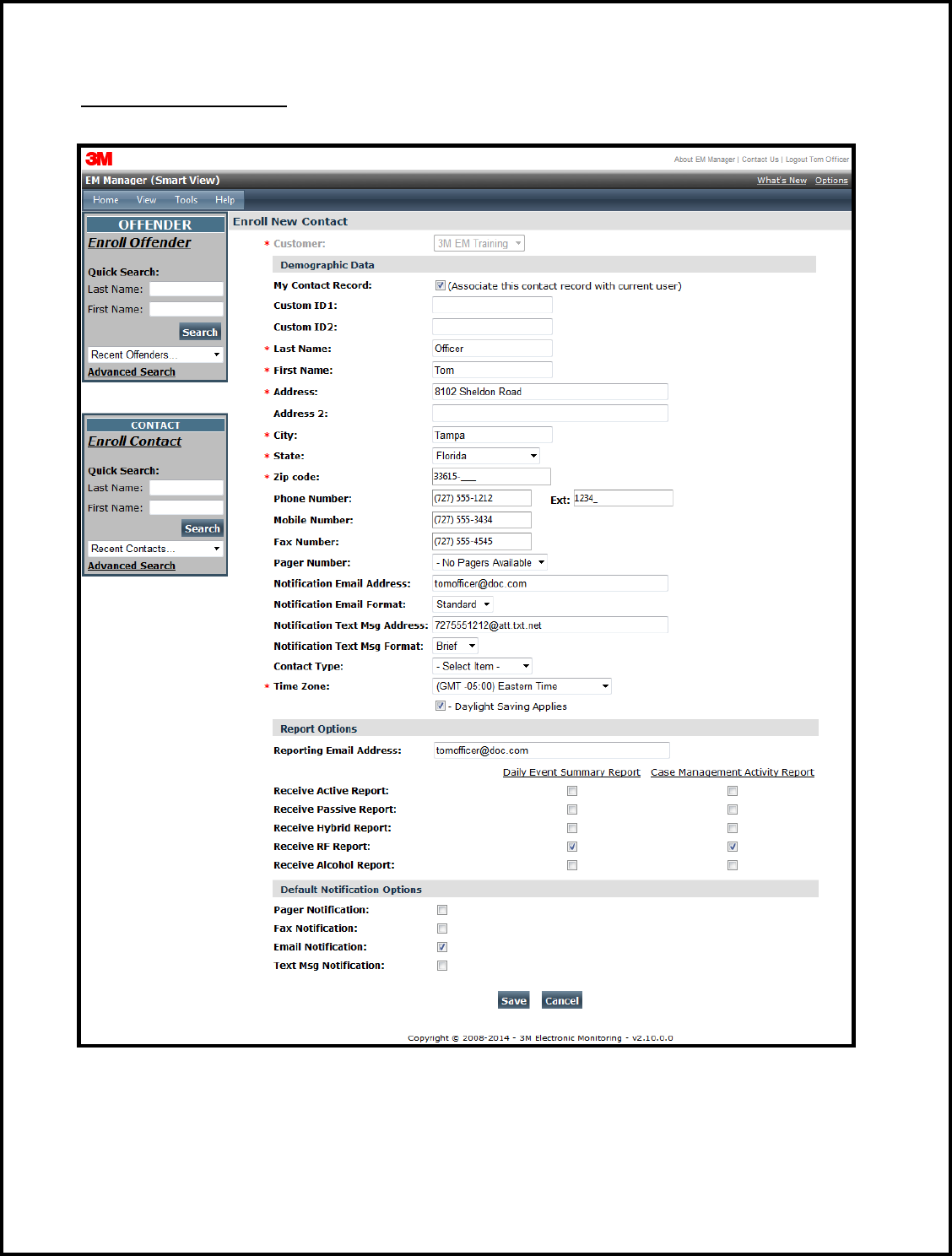
Task: Open the Options link
Action: pyautogui.click(x=831, y=181)
